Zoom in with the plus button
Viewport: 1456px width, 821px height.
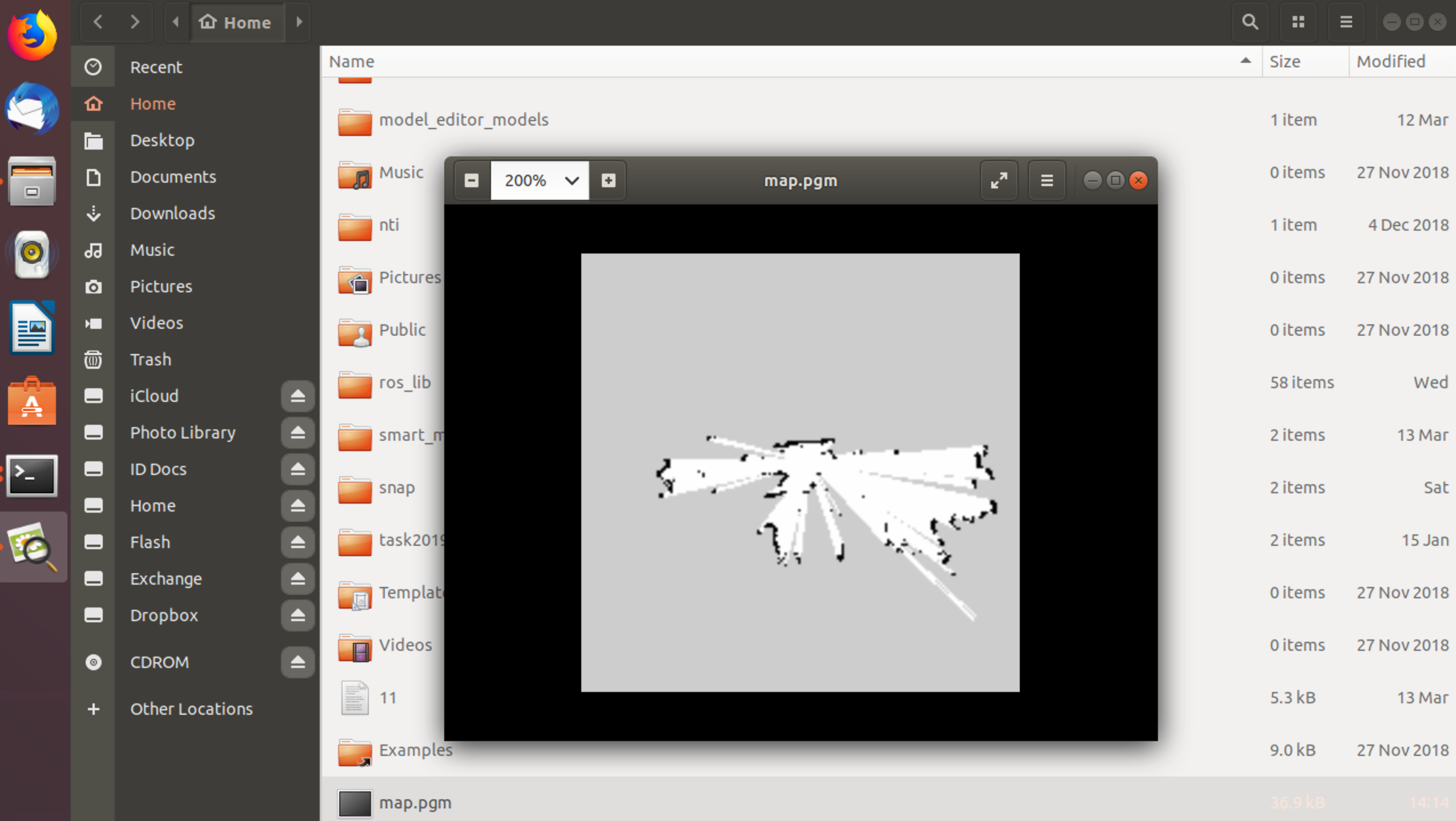609,181
